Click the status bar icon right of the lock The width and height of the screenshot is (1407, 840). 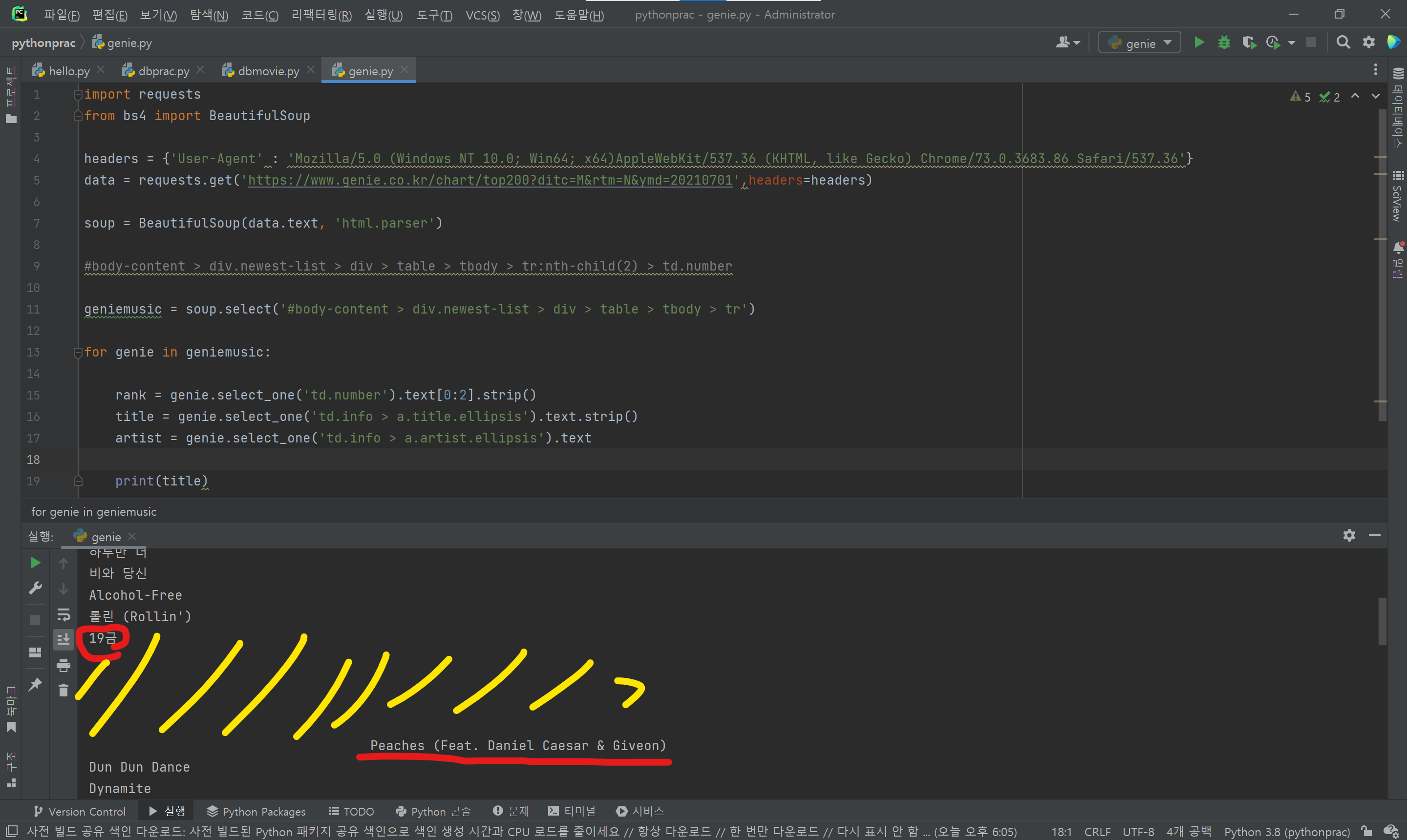[x=1391, y=831]
